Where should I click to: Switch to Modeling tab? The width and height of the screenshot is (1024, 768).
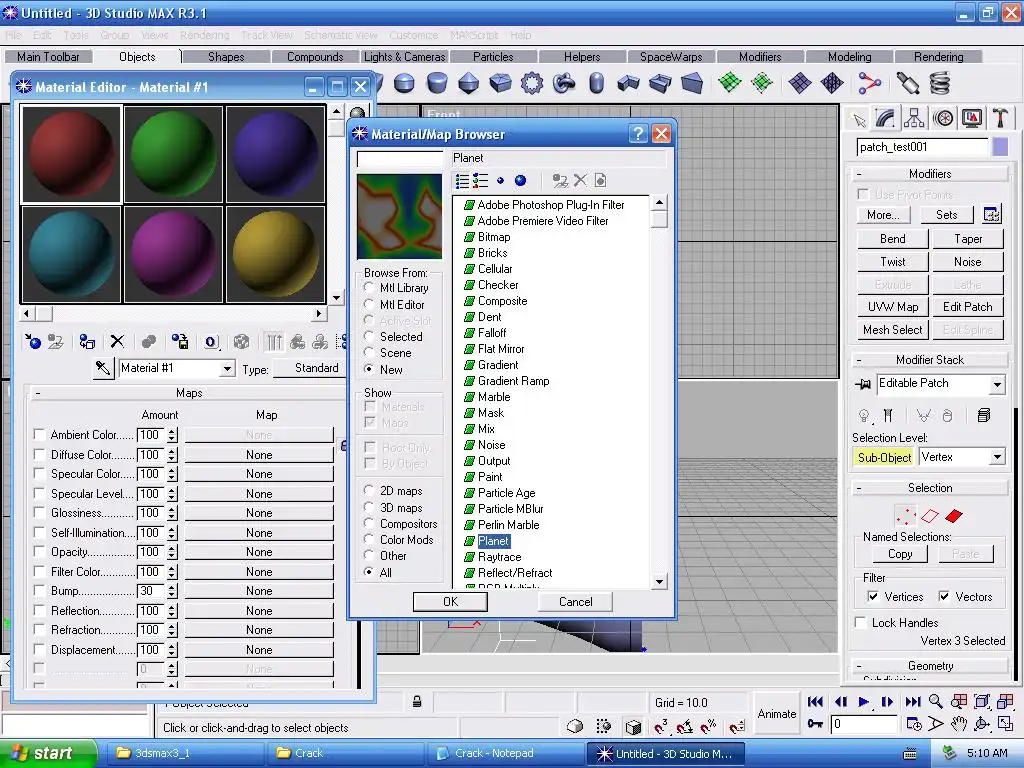tap(849, 57)
